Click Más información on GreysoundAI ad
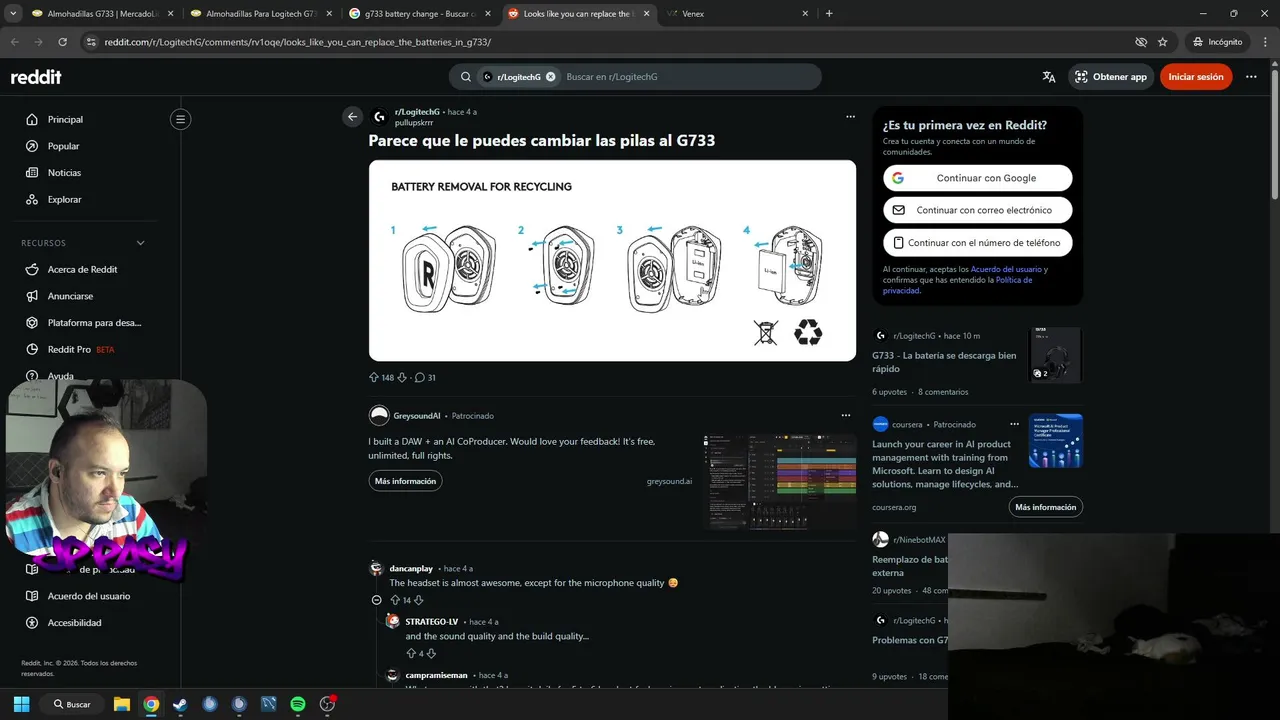1280x720 pixels. (405, 481)
